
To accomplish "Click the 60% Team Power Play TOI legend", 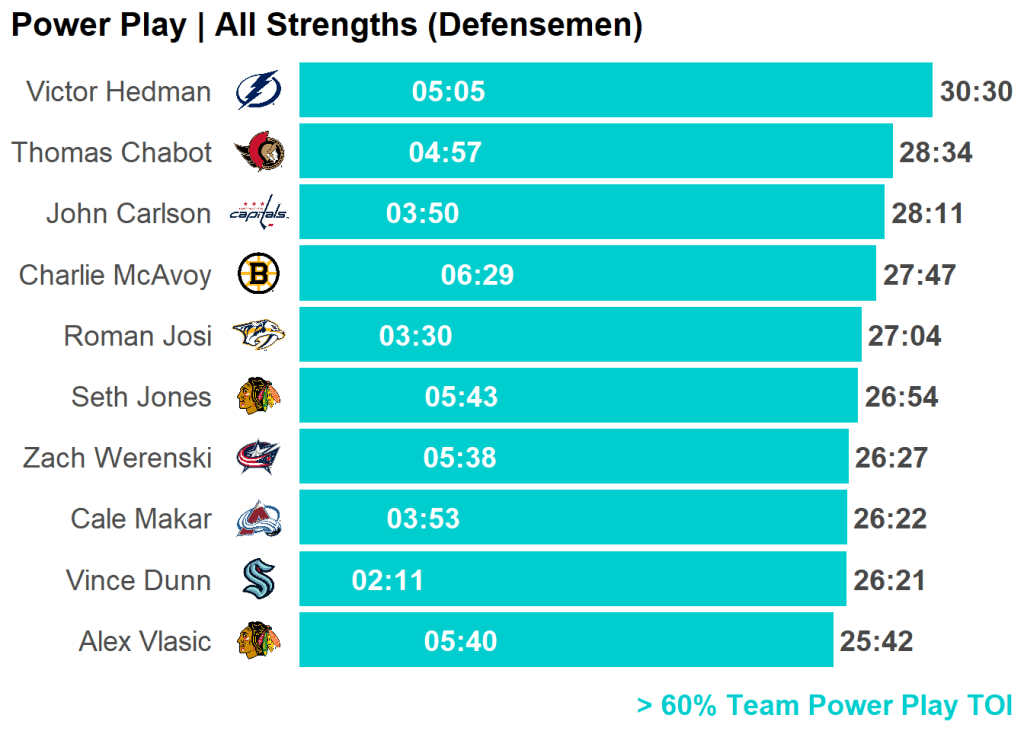I will coord(824,705).
